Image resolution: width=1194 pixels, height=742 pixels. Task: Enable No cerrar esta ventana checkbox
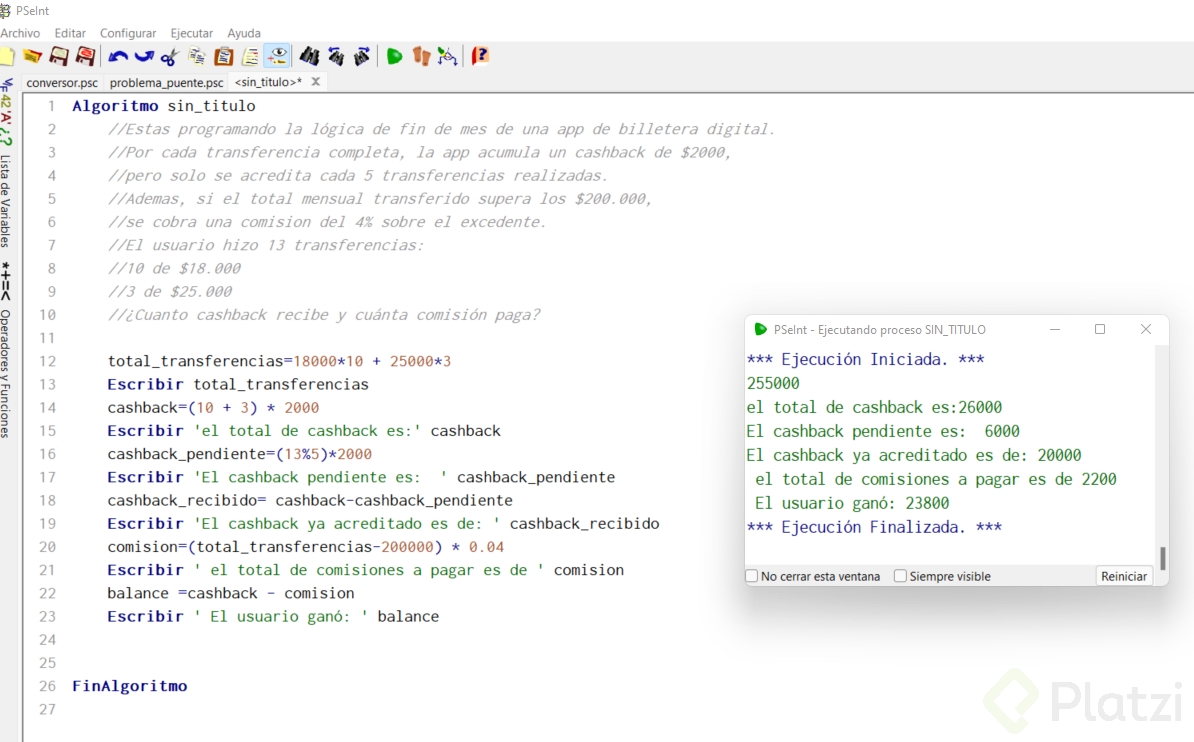752,576
